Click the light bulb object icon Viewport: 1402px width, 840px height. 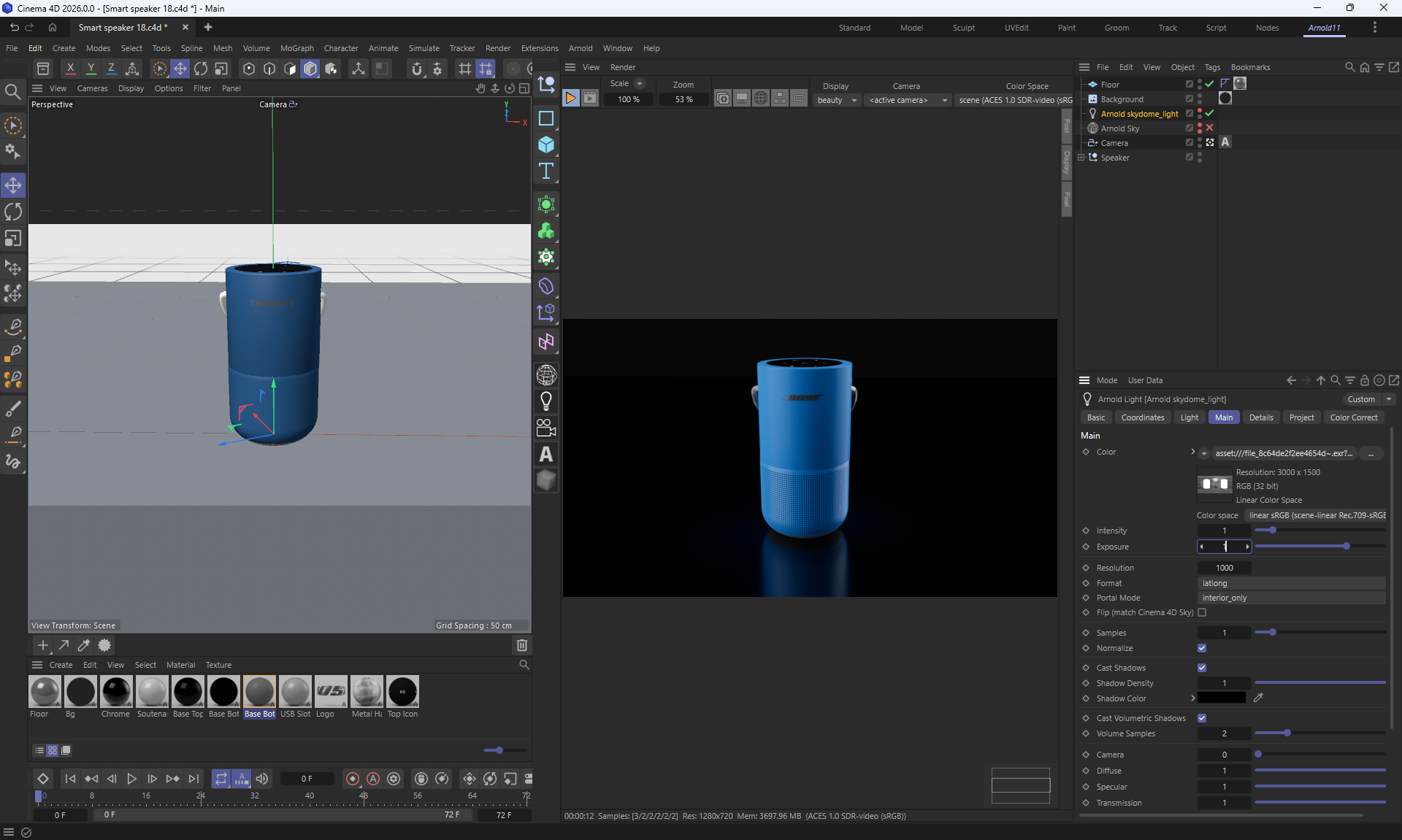[x=546, y=401]
